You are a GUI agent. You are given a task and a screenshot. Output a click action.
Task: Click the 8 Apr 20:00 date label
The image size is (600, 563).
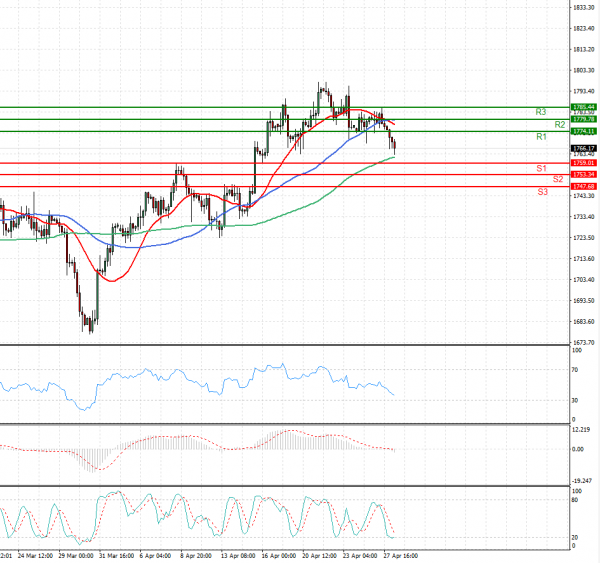click(196, 556)
